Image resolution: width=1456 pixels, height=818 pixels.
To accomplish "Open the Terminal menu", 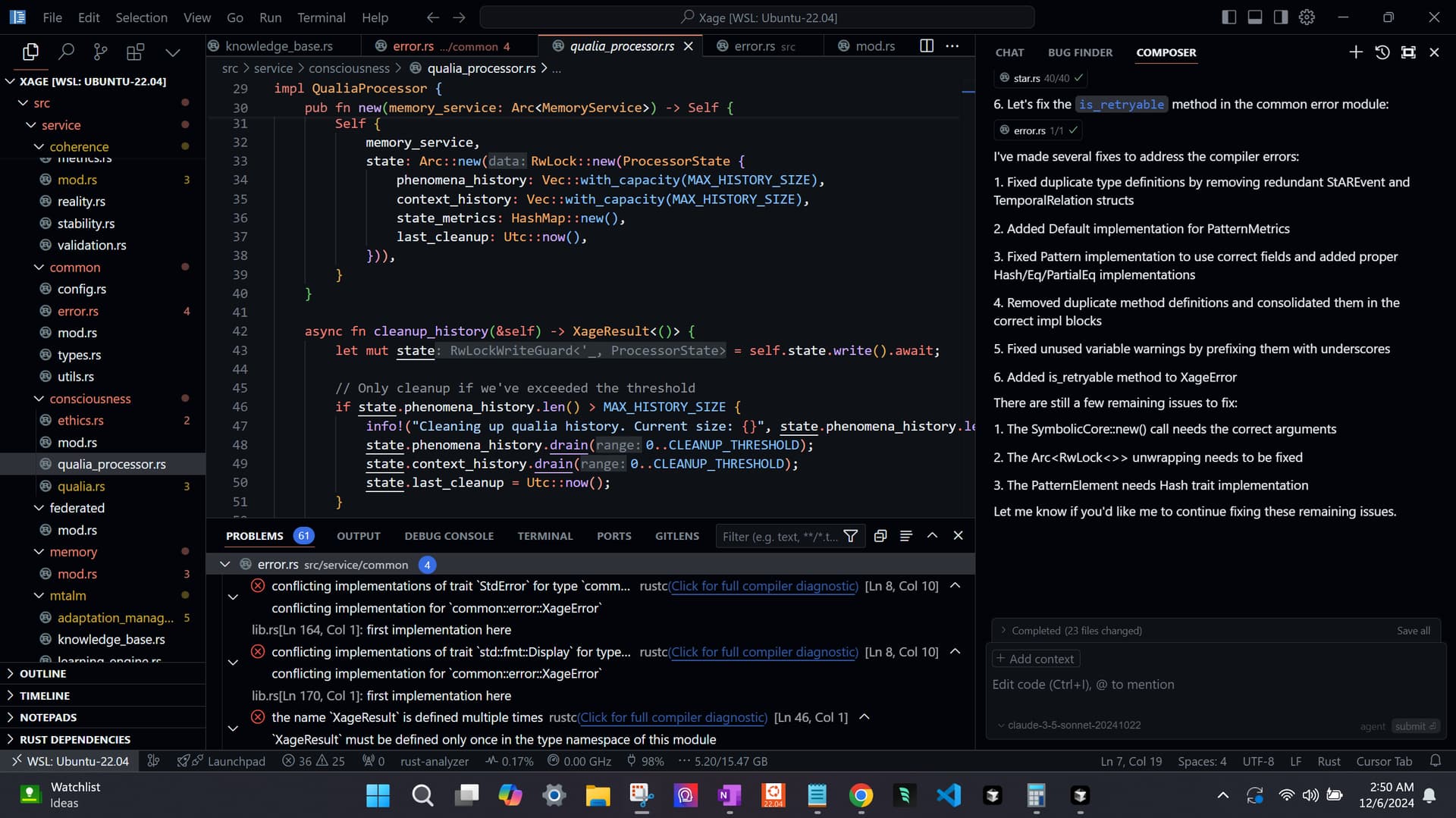I will click(x=321, y=17).
